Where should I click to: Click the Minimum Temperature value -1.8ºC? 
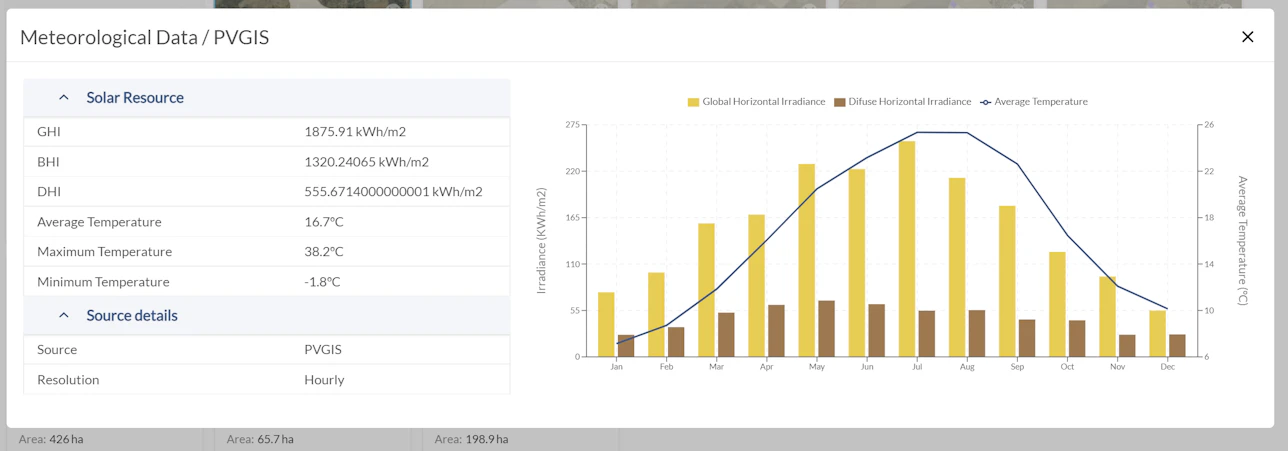322,282
